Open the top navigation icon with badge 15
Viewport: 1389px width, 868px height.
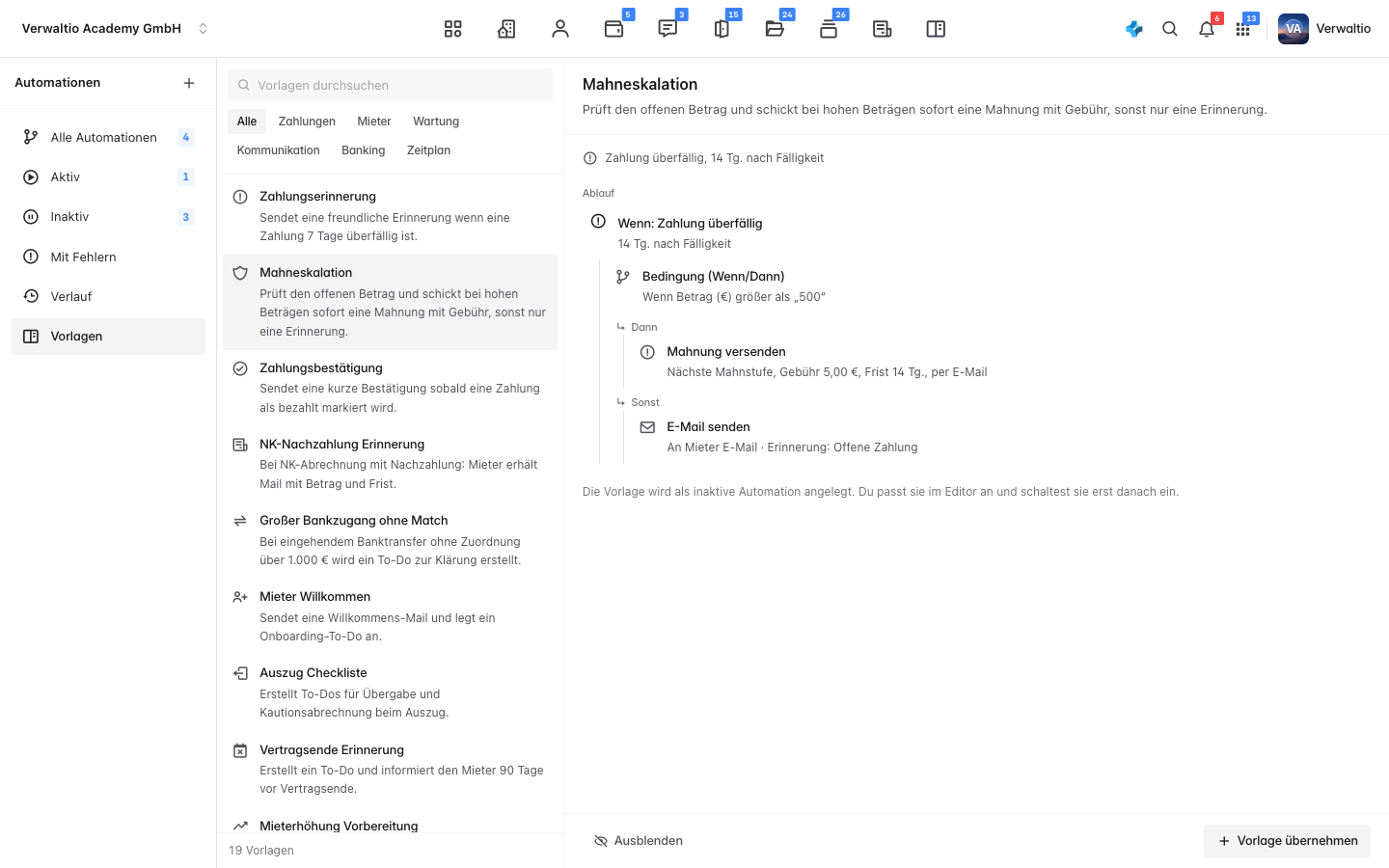click(722, 29)
